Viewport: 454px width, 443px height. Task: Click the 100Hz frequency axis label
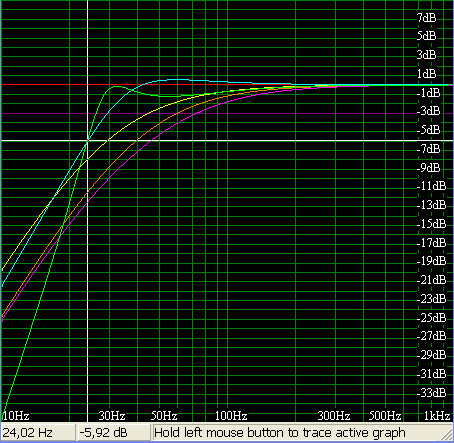coord(231,416)
